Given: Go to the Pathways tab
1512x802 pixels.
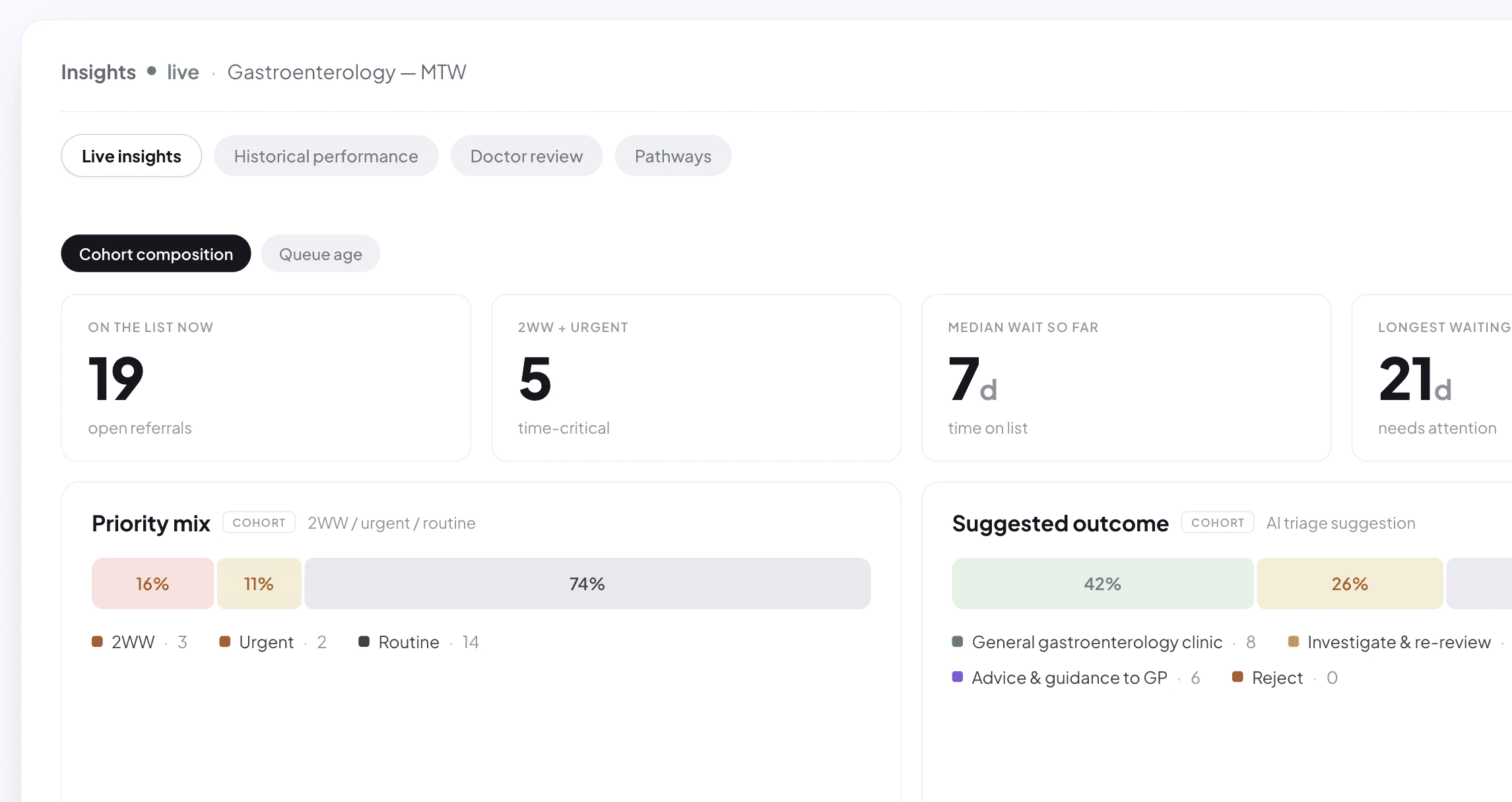Looking at the screenshot, I should (673, 156).
